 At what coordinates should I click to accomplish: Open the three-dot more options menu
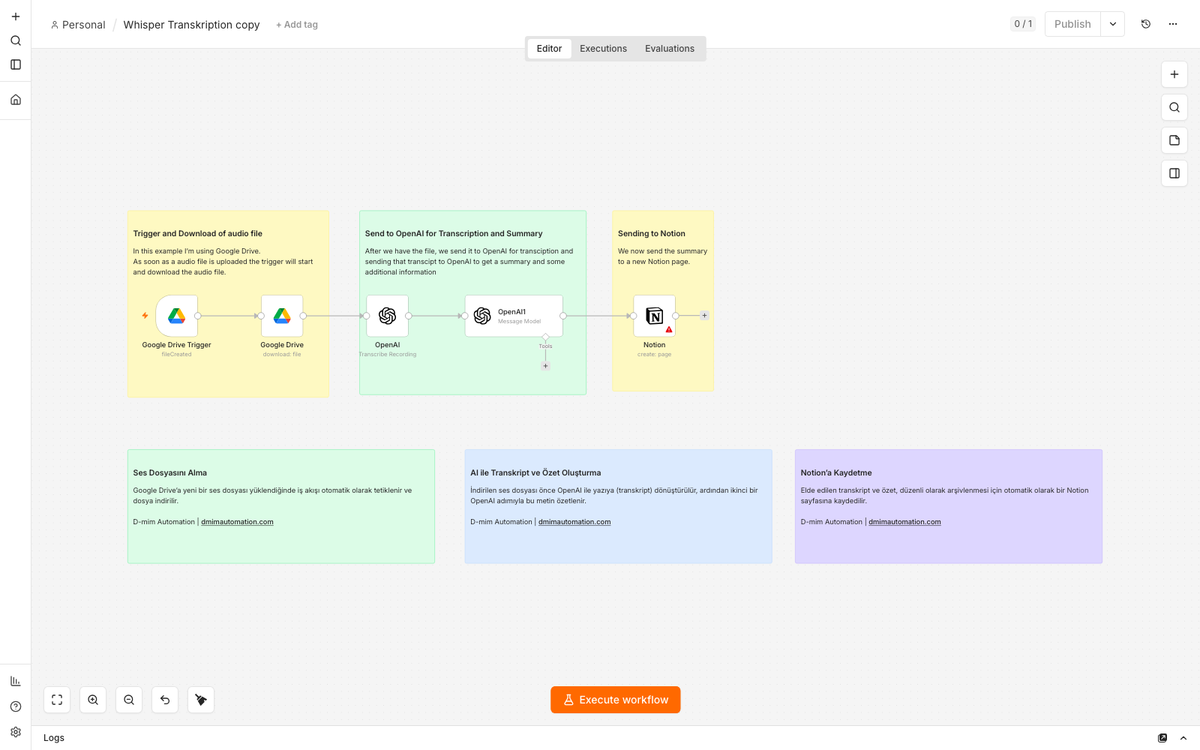pos(1173,24)
